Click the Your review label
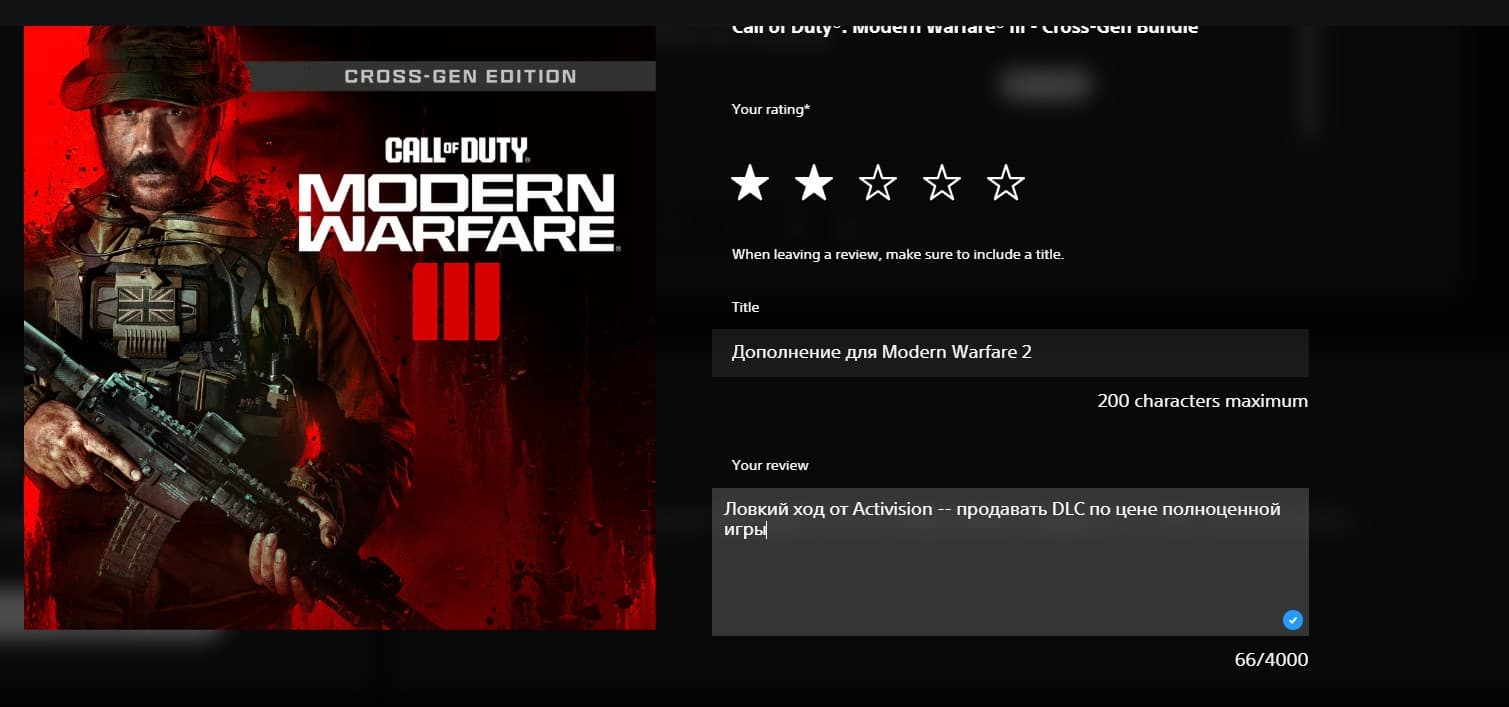Image resolution: width=1509 pixels, height=707 pixels. [x=770, y=465]
